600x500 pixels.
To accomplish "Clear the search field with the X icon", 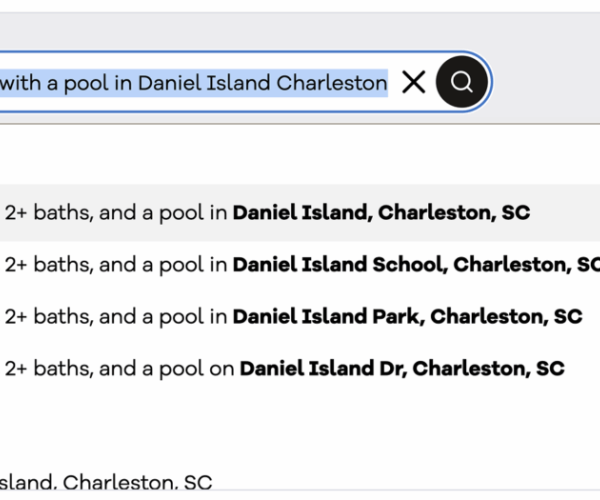I will [413, 83].
